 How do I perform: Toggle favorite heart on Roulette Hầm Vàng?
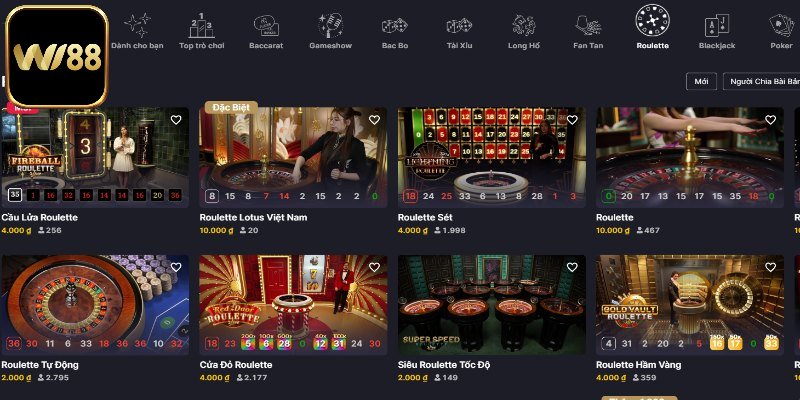(770, 267)
